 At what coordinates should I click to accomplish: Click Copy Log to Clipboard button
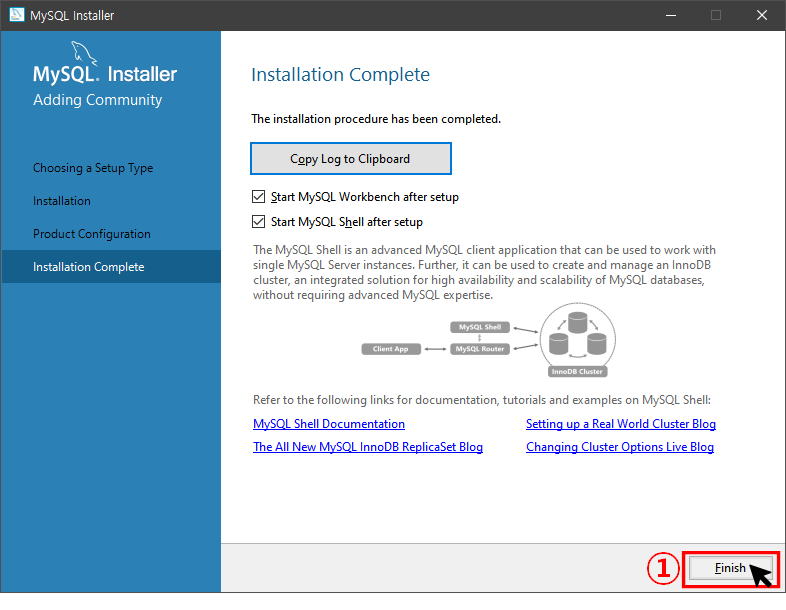point(350,158)
